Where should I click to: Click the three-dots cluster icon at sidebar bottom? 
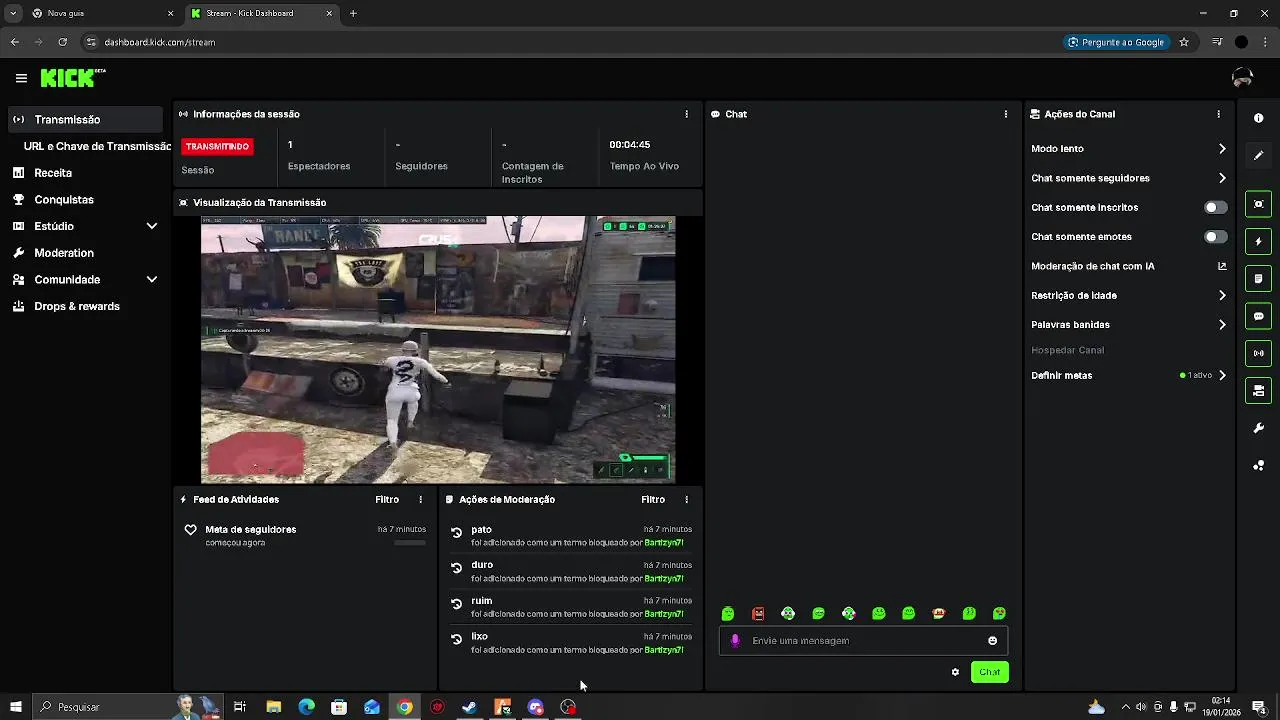pyautogui.click(x=1258, y=465)
